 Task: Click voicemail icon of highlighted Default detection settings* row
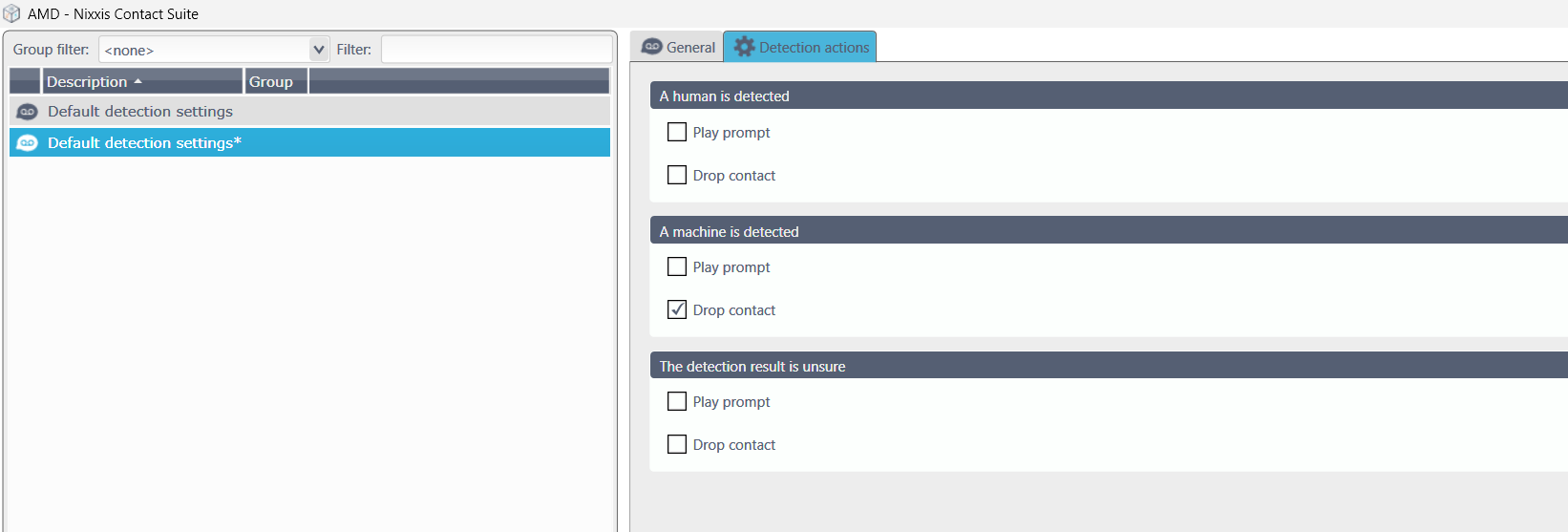[x=28, y=143]
